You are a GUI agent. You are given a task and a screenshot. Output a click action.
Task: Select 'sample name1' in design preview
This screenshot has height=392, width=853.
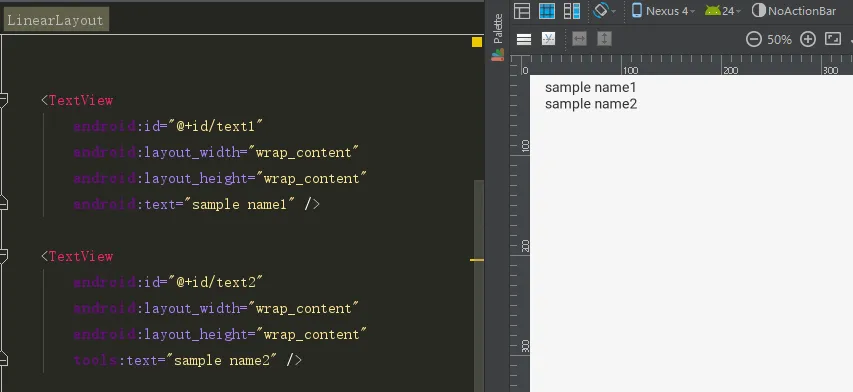(590, 88)
